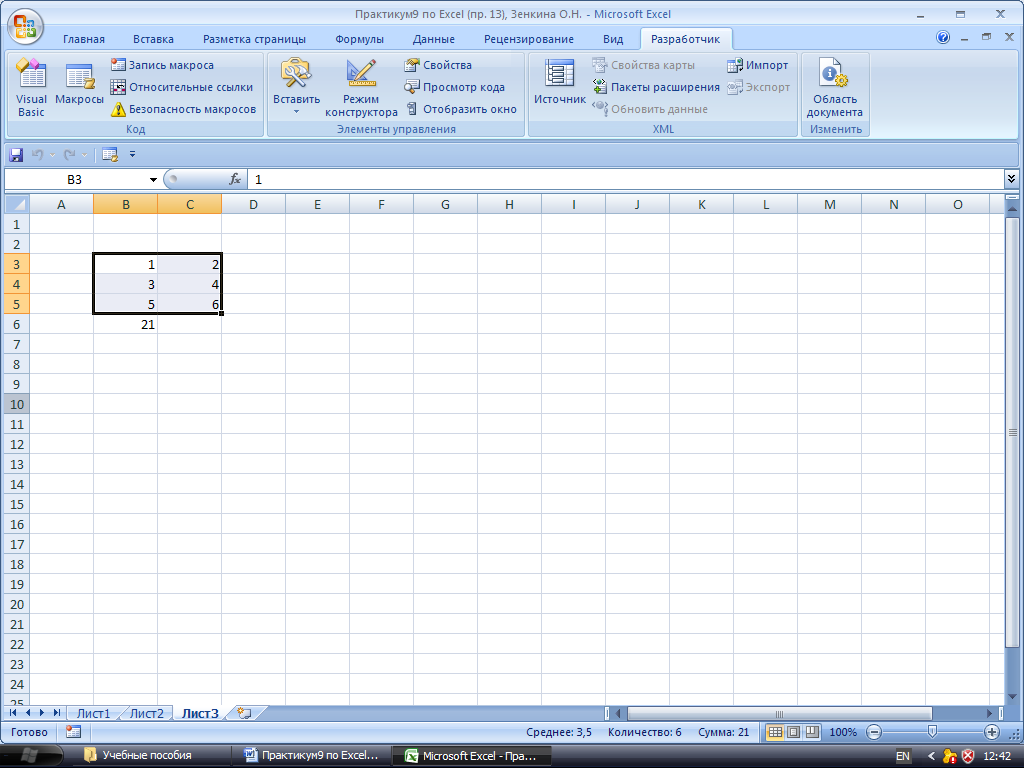Toggle Относительные ссылки option
This screenshot has height=768, width=1024.
[182, 87]
